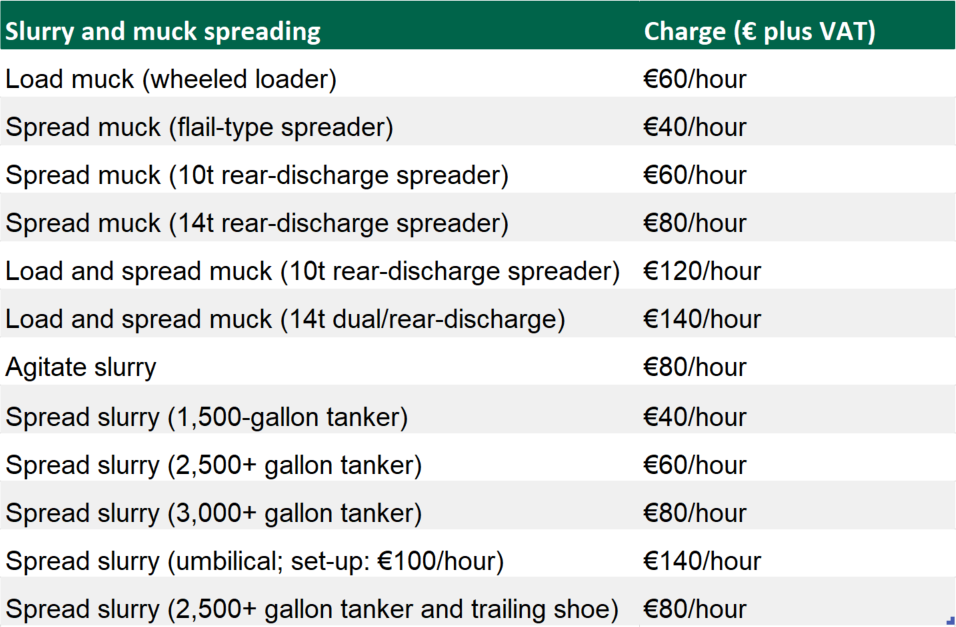Click the €40/hour charge for flail-type spreader
Viewport: 956px width, 627px height.
pos(695,128)
